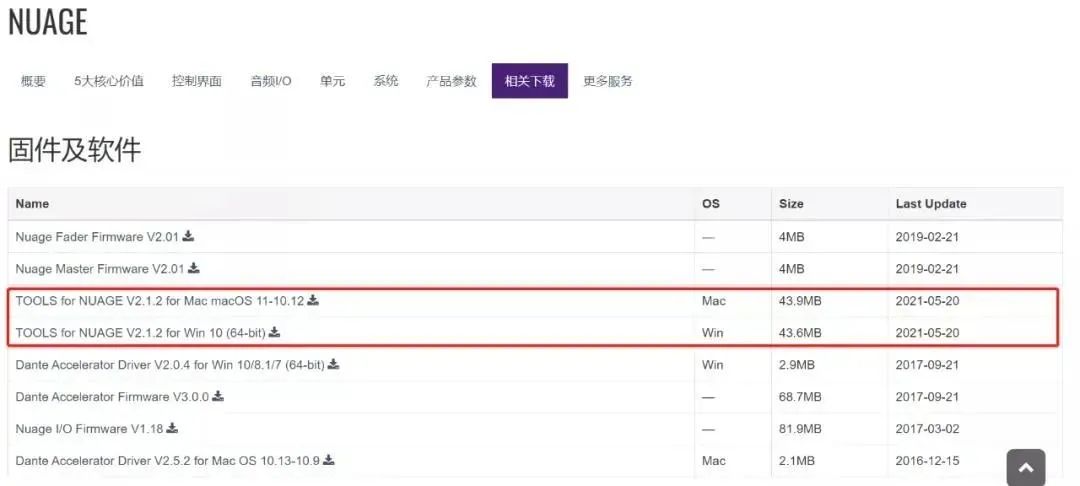View the 产品参数 tab
The height and width of the screenshot is (486, 1080).
(452, 81)
